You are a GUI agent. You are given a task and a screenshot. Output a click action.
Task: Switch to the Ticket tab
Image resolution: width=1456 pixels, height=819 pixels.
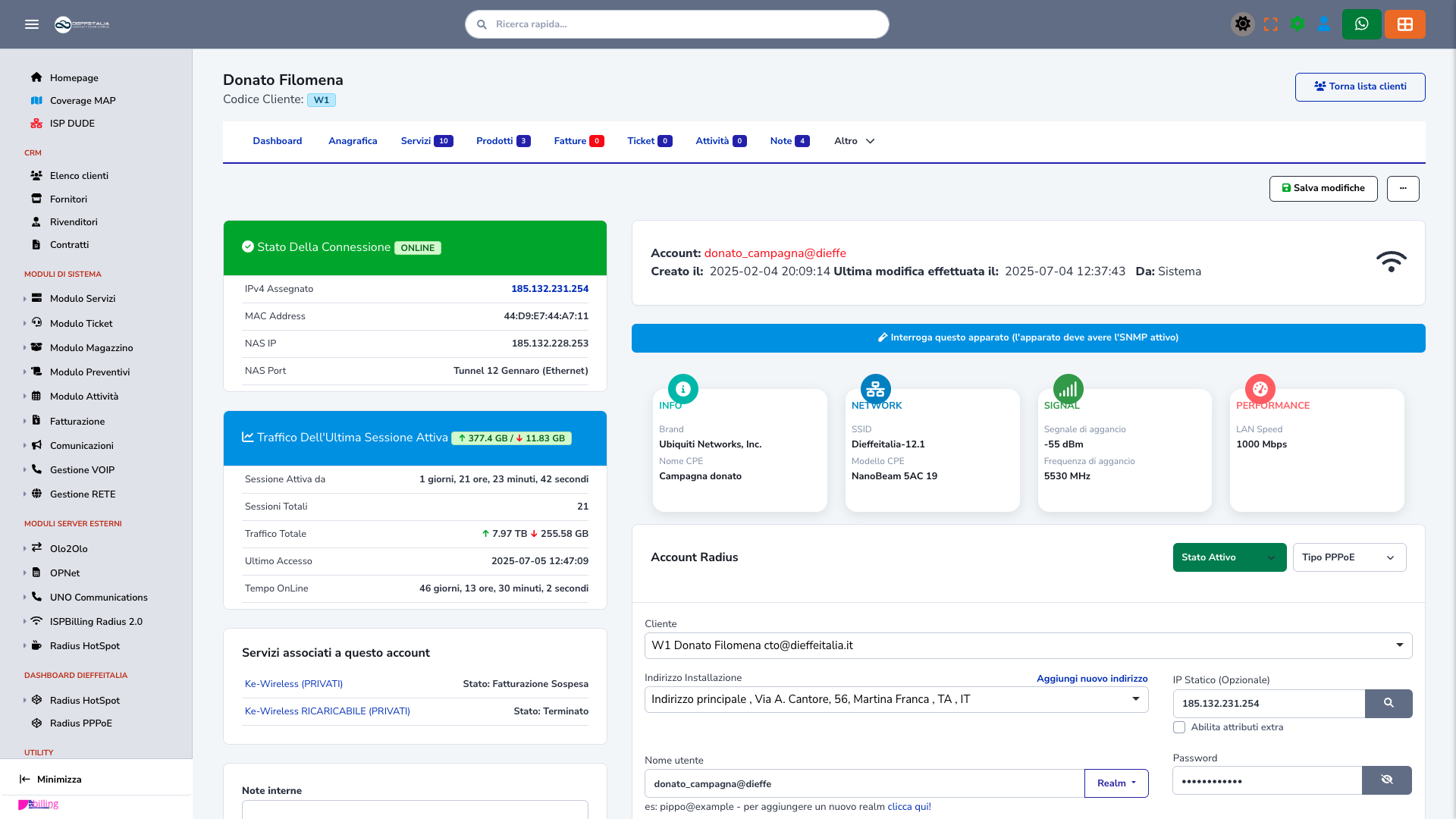point(650,141)
